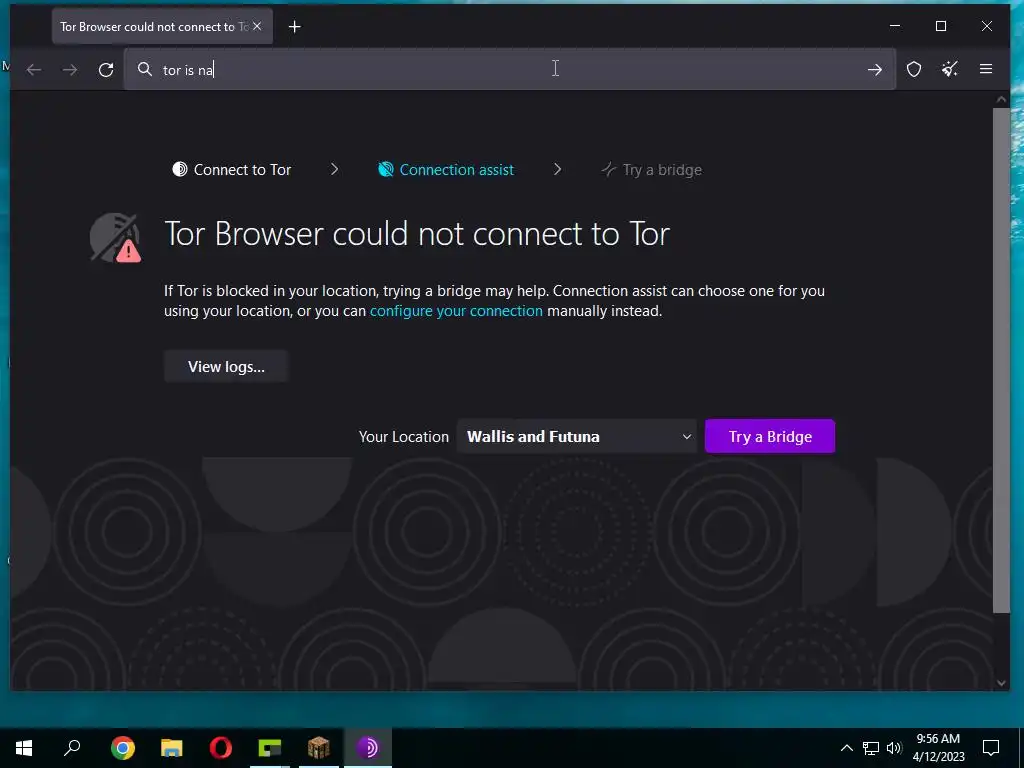Click the Go arrow in address bar

click(875, 69)
